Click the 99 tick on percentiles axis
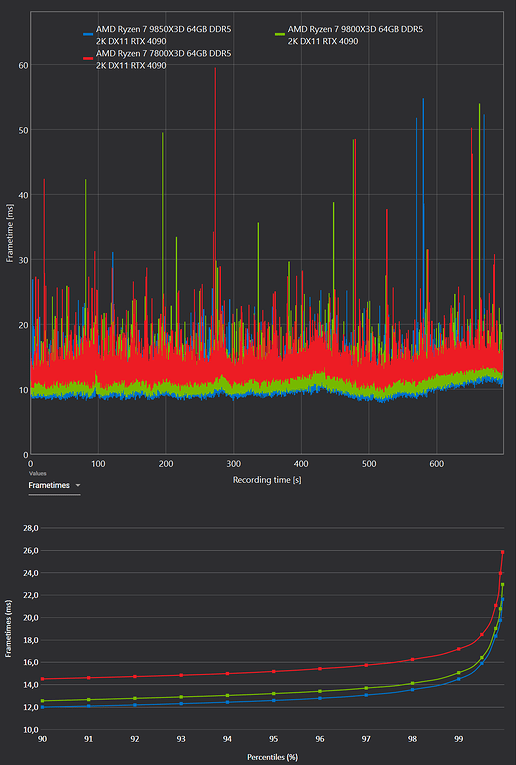This screenshot has width=516, height=765. pos(458,739)
